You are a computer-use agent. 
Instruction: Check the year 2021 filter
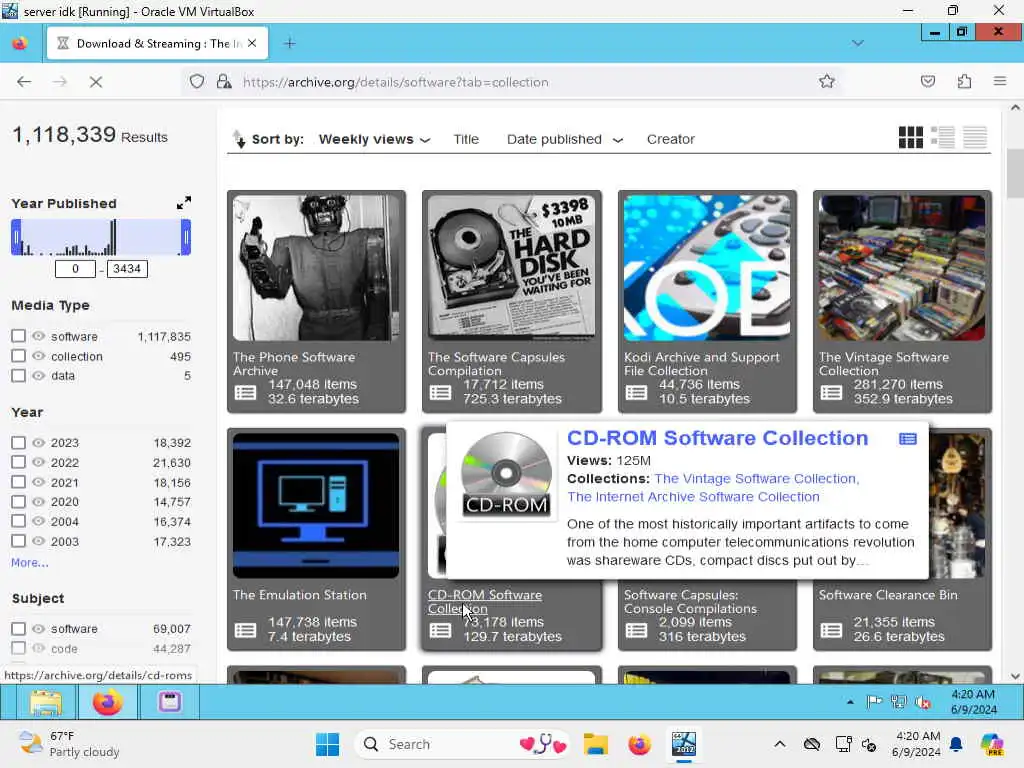tap(18, 482)
